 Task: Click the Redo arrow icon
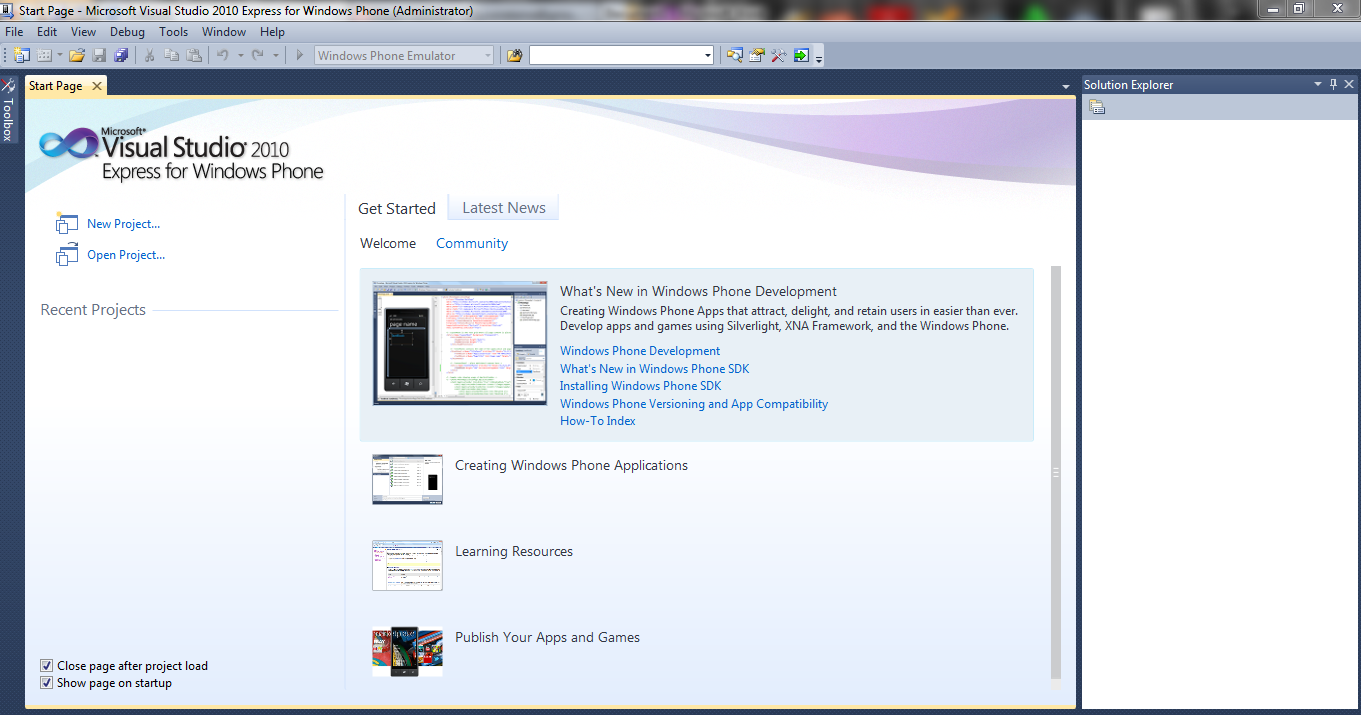[258, 56]
